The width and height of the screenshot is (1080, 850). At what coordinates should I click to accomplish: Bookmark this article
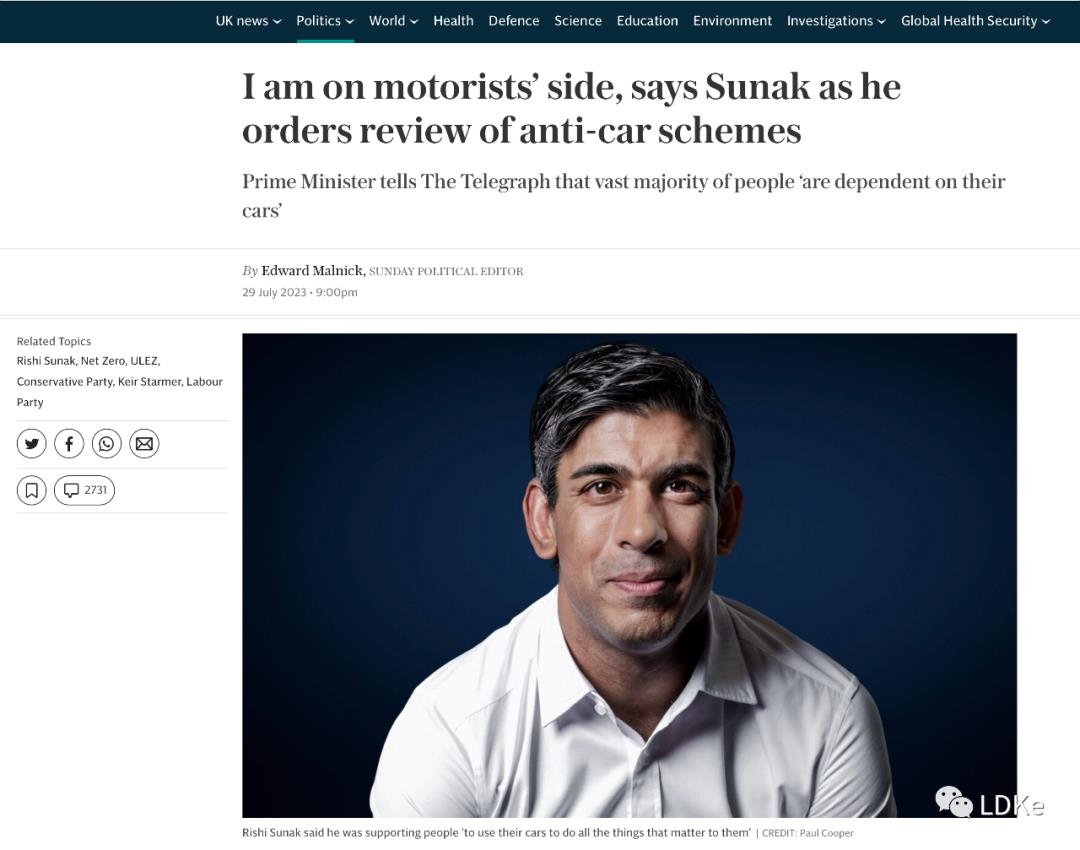click(x=32, y=490)
